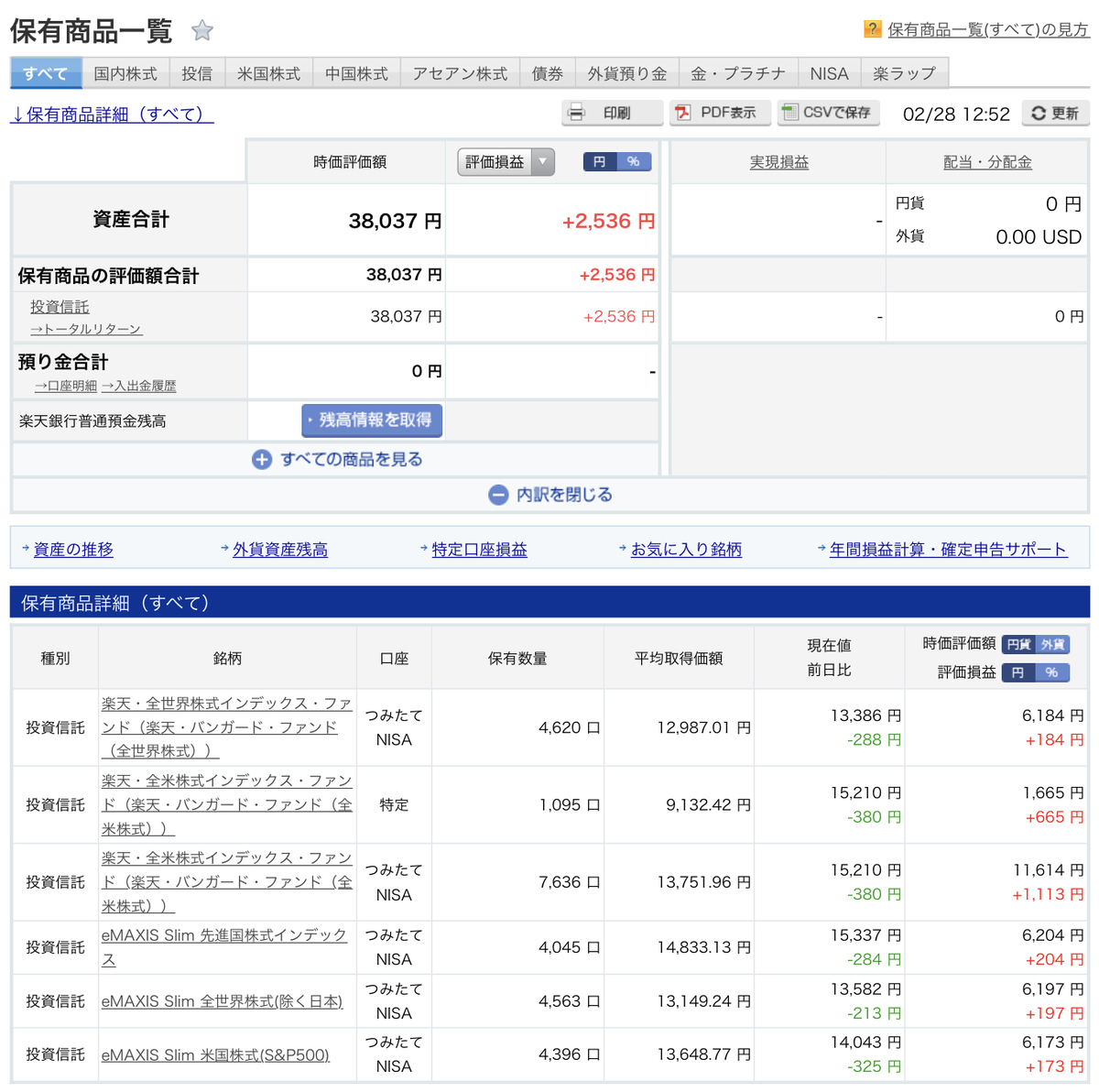Open the トータルリターン link

tap(86, 329)
